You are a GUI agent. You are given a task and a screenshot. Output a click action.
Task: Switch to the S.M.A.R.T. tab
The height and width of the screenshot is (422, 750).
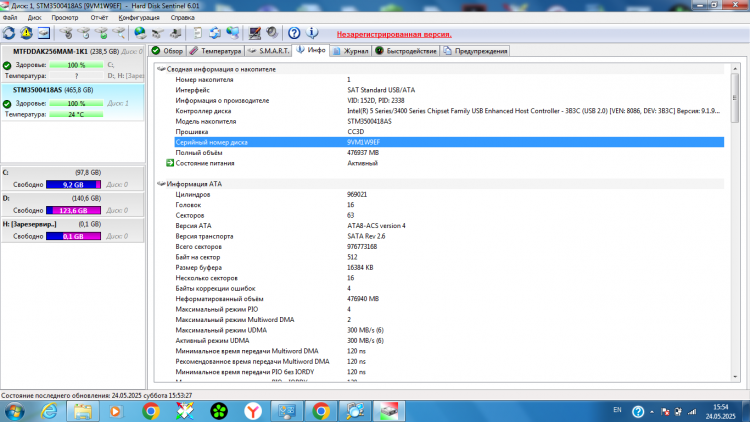point(269,51)
